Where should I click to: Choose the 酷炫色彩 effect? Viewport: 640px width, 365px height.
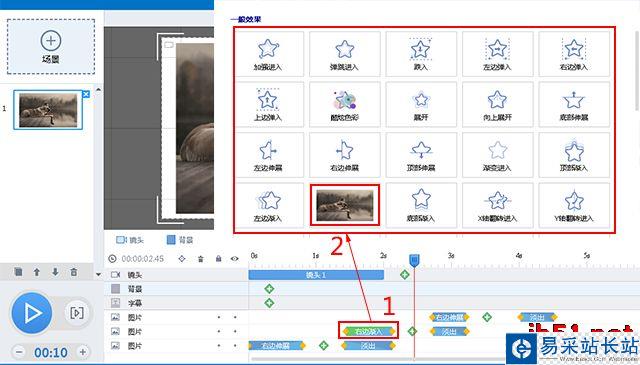tap(344, 105)
